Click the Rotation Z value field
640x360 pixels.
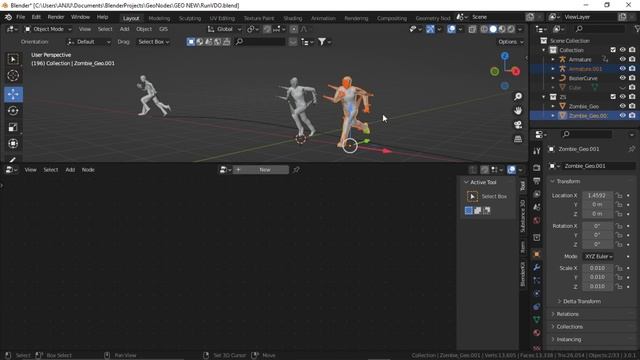(x=597, y=244)
